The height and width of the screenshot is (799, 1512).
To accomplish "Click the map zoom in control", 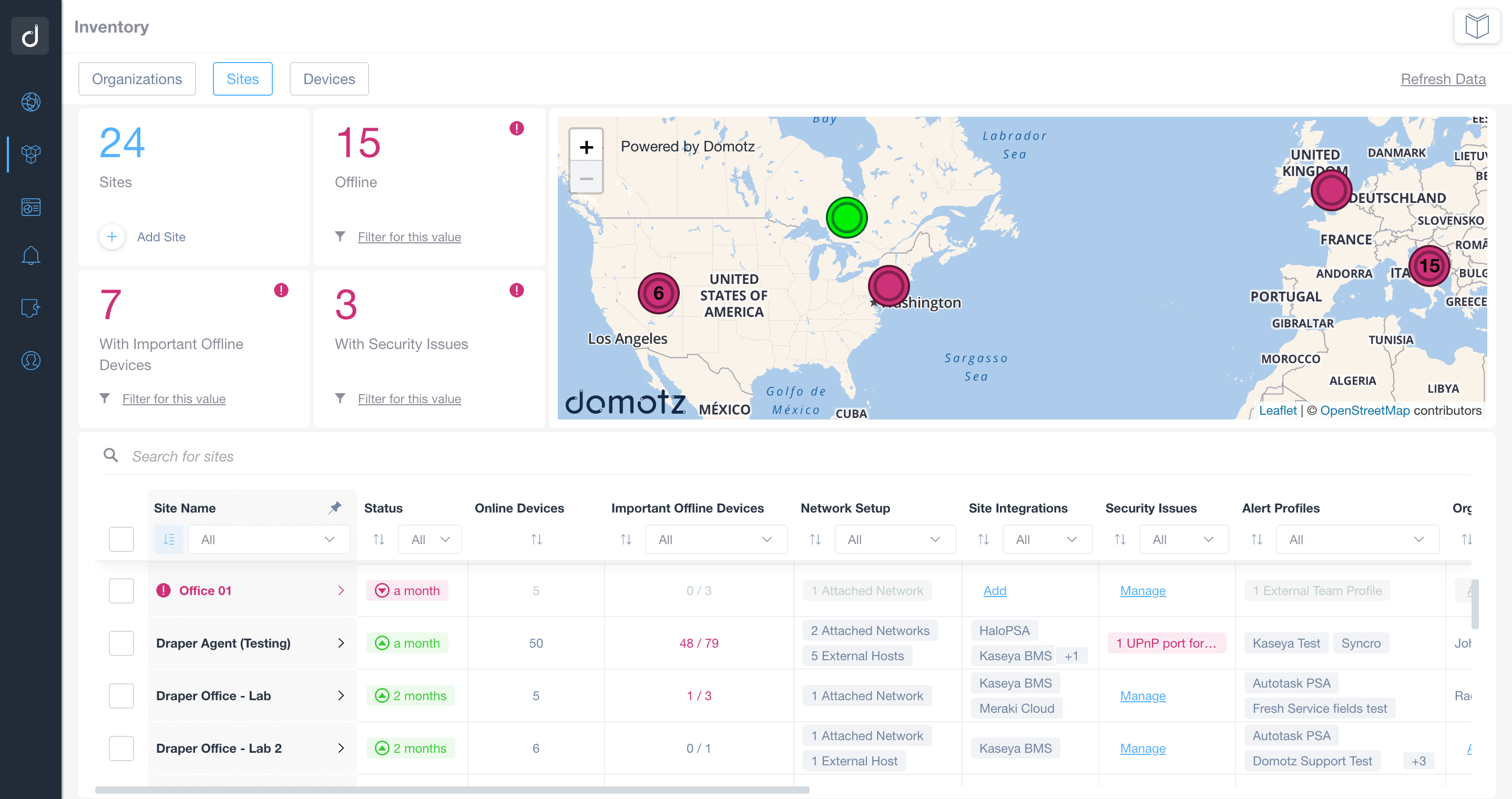I will (586, 147).
